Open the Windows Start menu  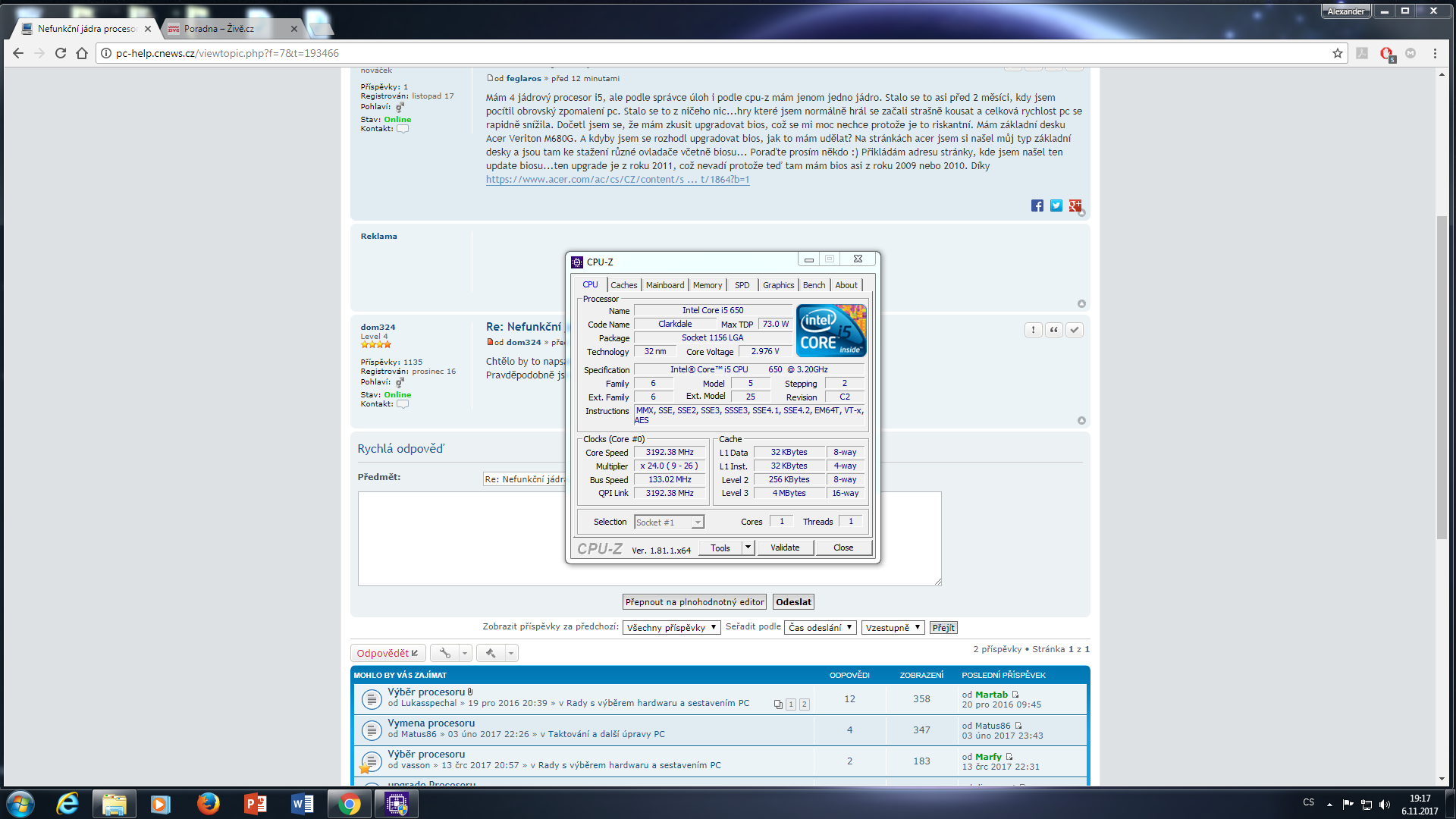(x=20, y=803)
